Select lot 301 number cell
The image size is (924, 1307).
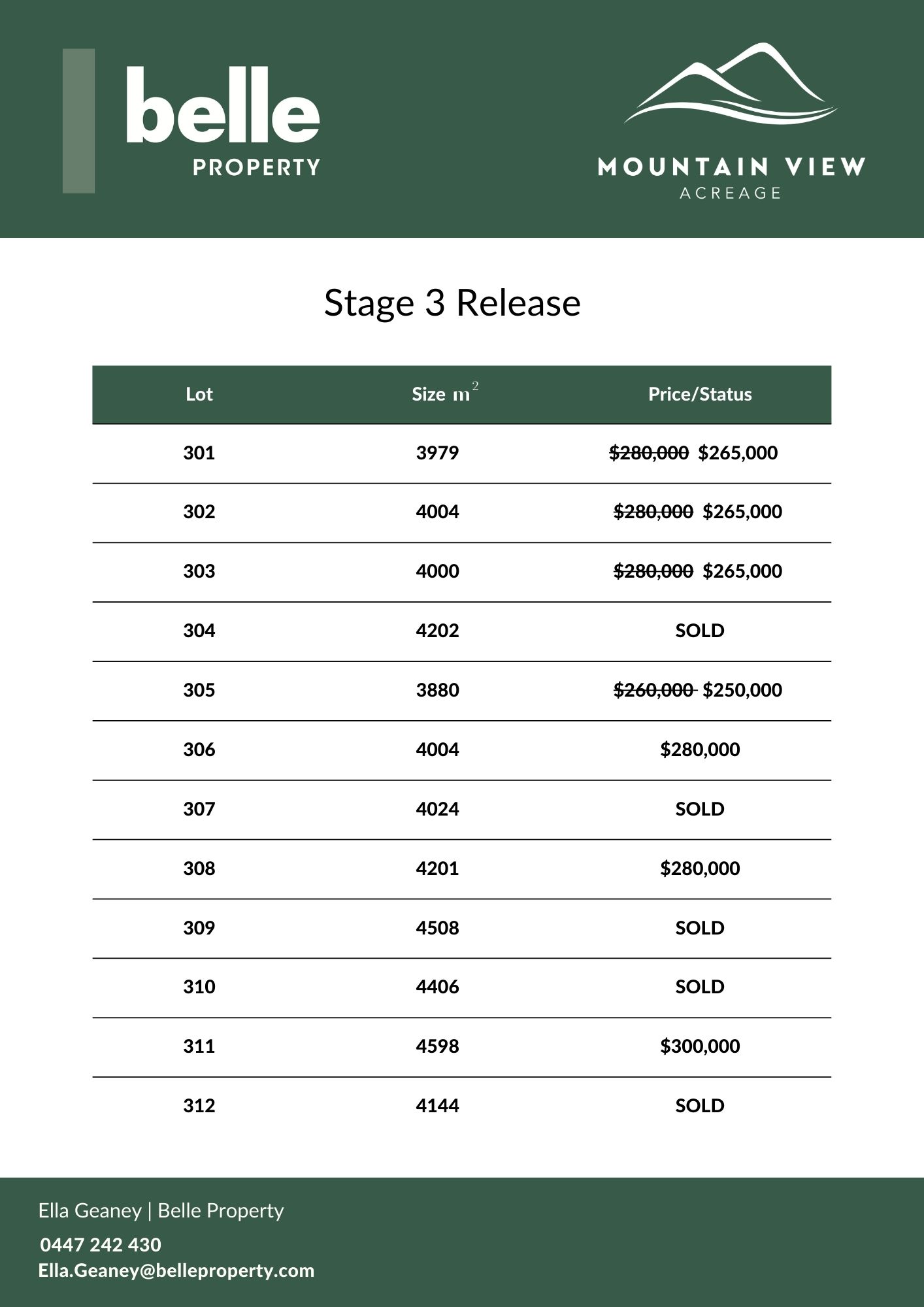199,453
